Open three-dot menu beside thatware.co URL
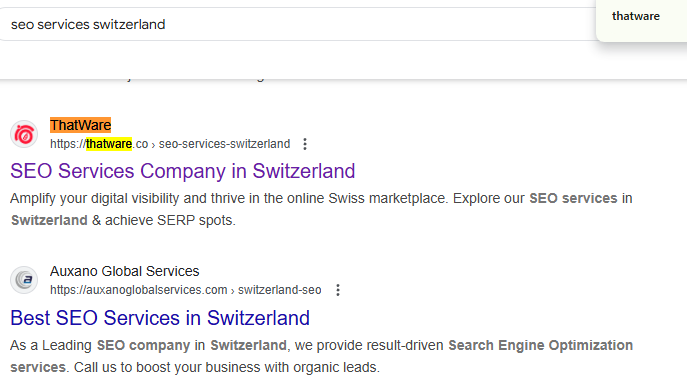This screenshot has width=687, height=390. 305,144
